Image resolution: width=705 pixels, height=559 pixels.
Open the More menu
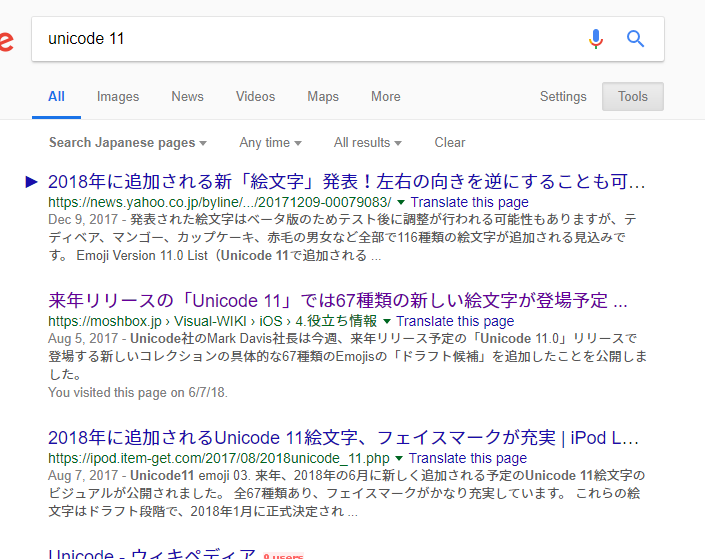(x=386, y=96)
